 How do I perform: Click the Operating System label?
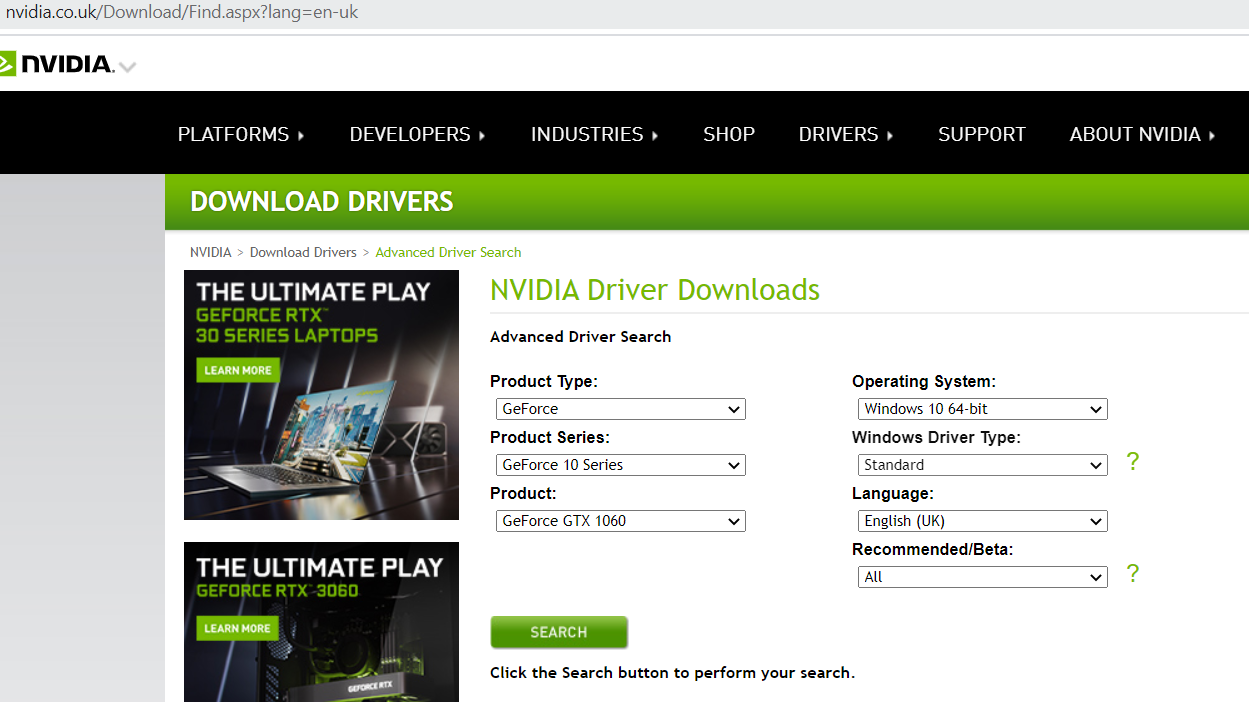(924, 382)
